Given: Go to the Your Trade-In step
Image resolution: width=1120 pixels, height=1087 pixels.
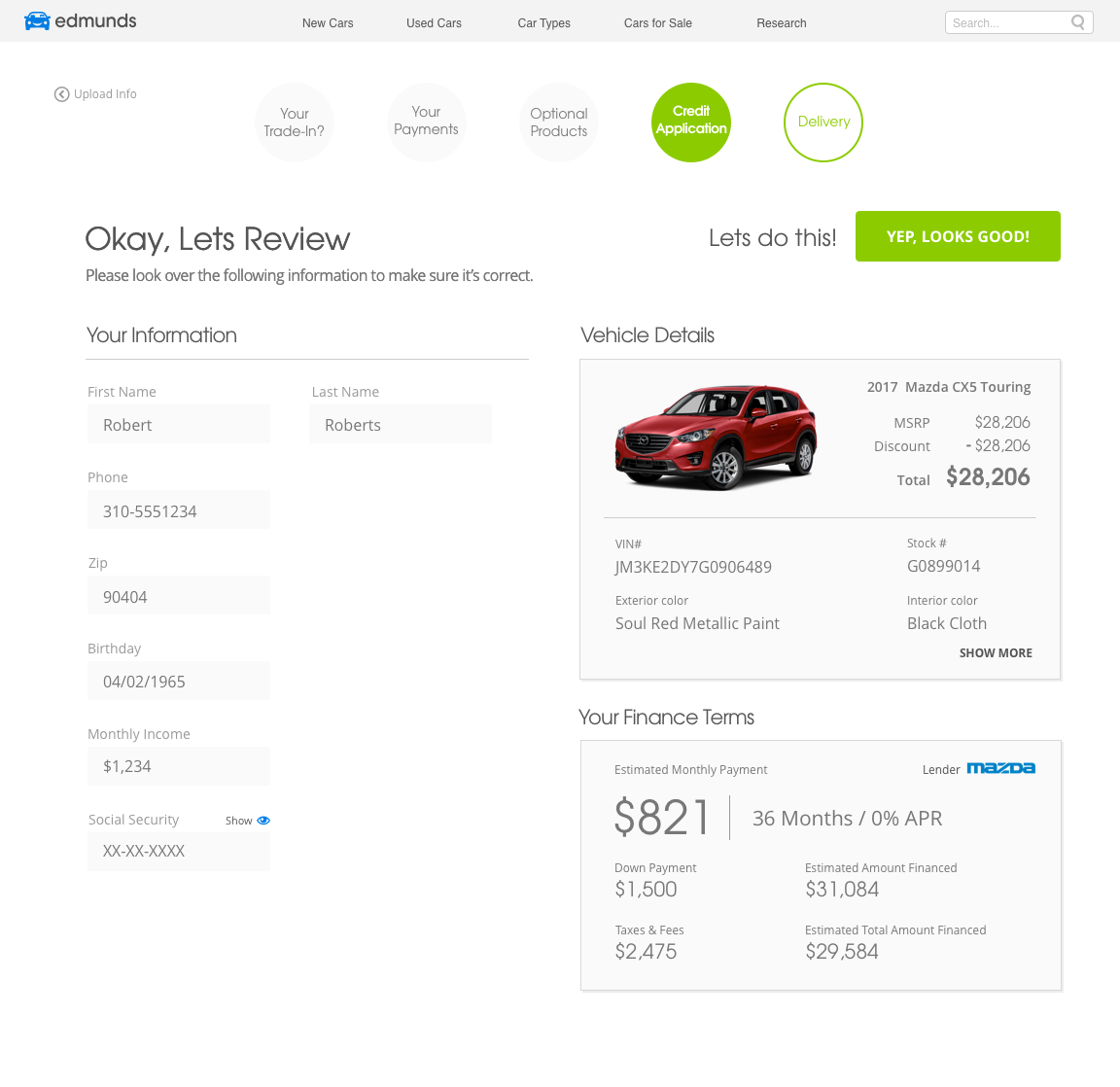Looking at the screenshot, I should [295, 123].
